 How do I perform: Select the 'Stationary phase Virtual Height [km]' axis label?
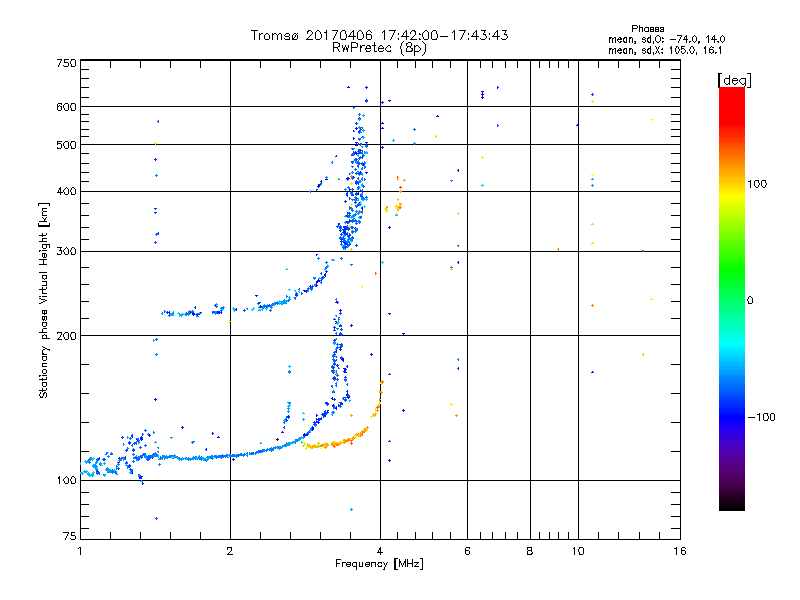point(43,300)
